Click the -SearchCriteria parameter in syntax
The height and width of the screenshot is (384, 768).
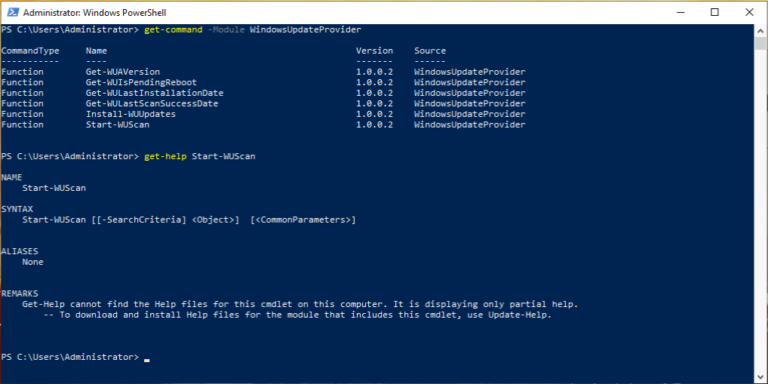pyautogui.click(x=141, y=220)
